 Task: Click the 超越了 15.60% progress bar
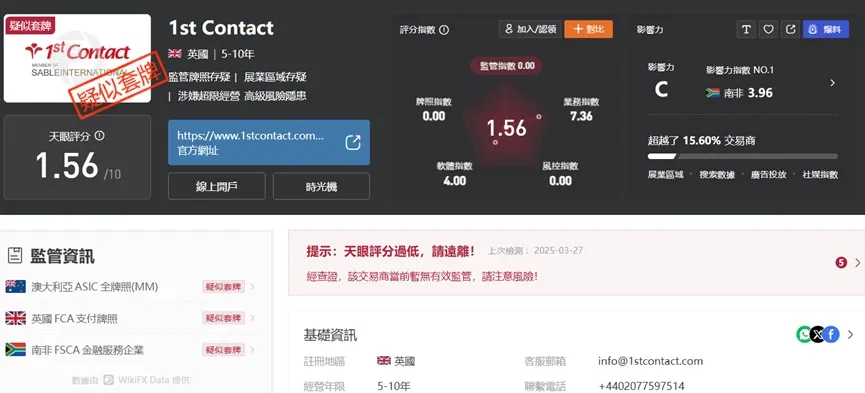pyautogui.click(x=743, y=156)
